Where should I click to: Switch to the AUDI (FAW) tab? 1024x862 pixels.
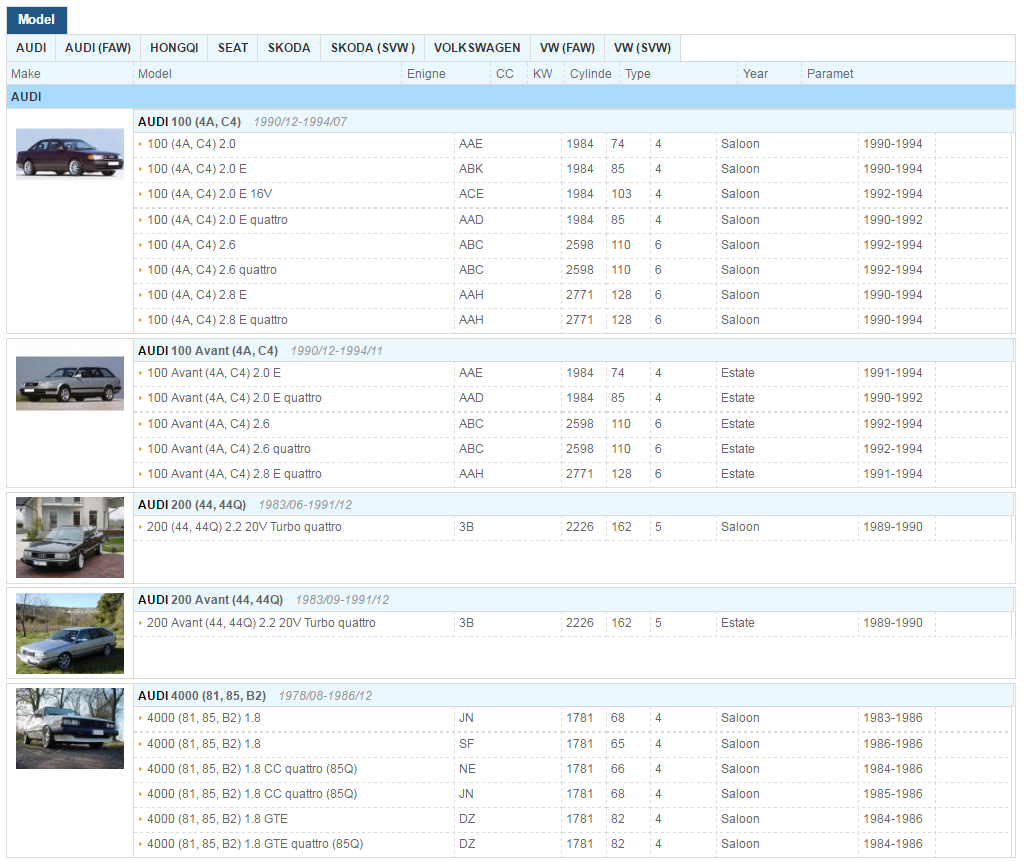[x=98, y=48]
